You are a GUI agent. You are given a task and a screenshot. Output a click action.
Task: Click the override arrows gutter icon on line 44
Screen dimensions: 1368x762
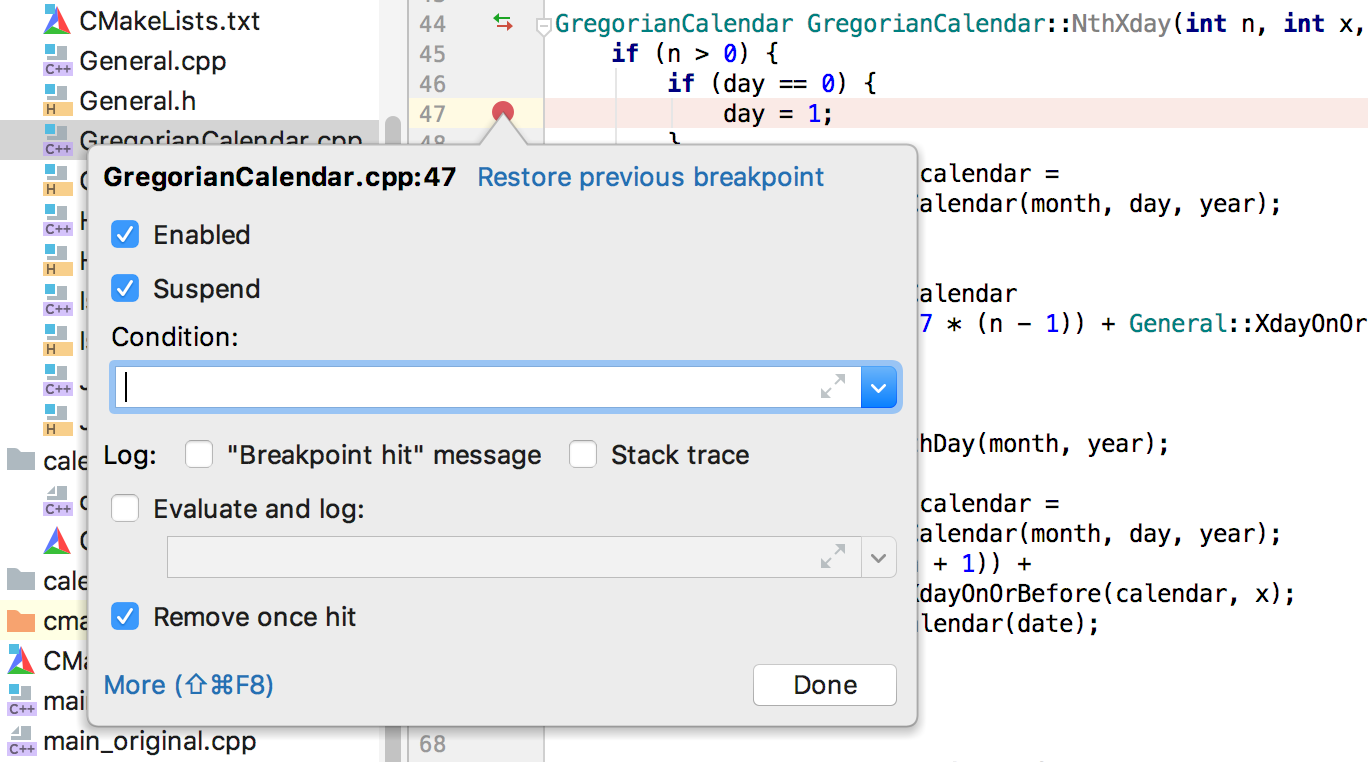coord(503,22)
